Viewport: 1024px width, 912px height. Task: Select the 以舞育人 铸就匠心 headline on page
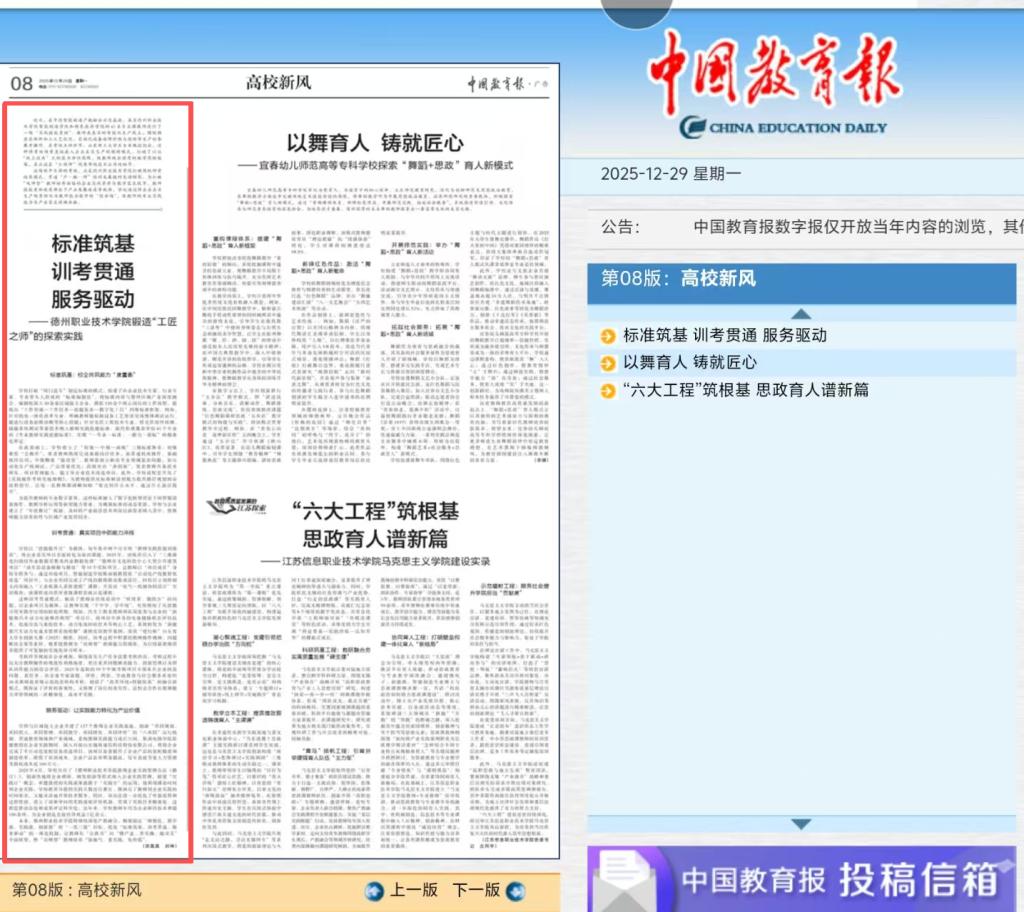[375, 142]
